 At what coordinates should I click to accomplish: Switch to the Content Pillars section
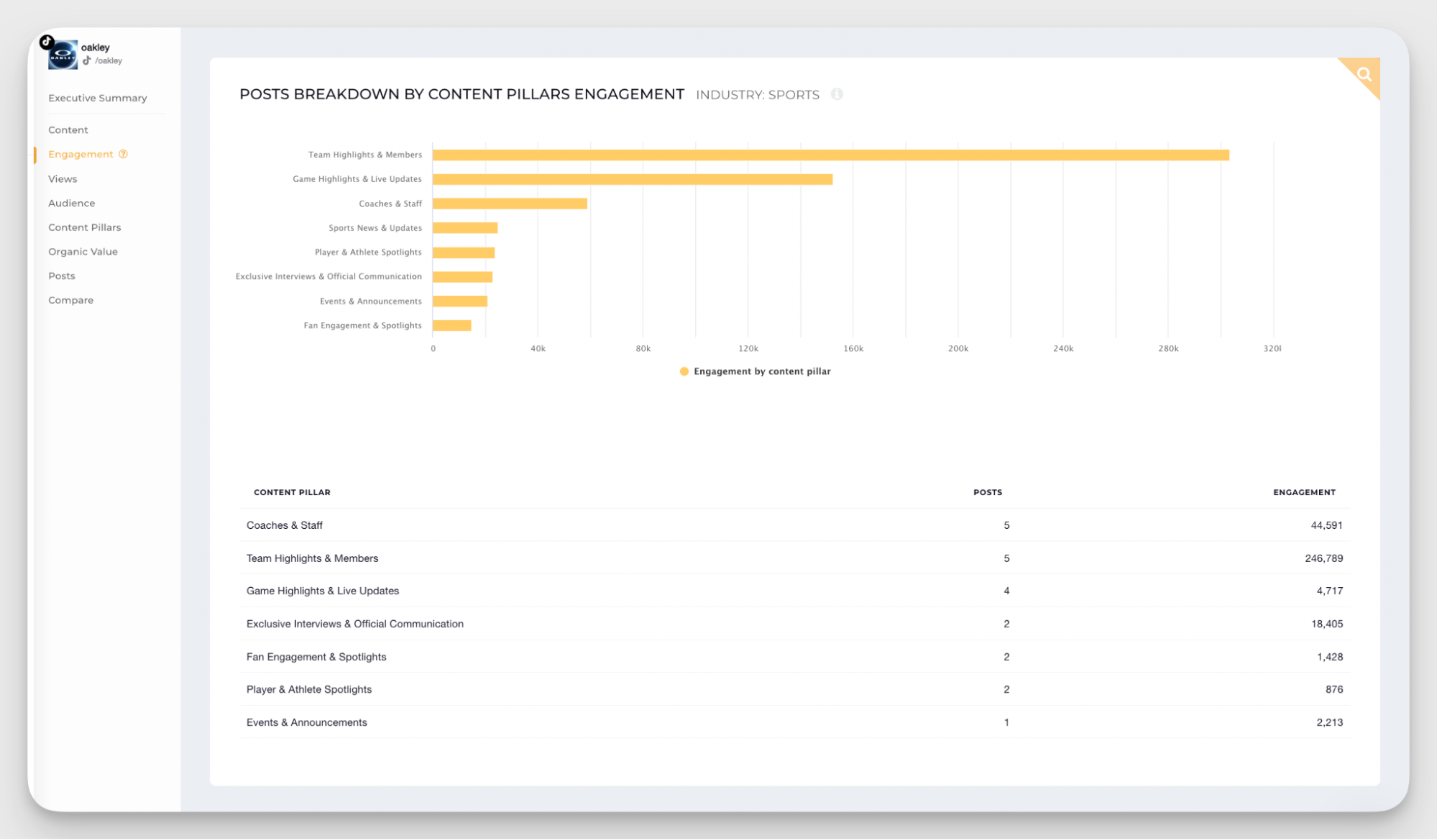84,227
